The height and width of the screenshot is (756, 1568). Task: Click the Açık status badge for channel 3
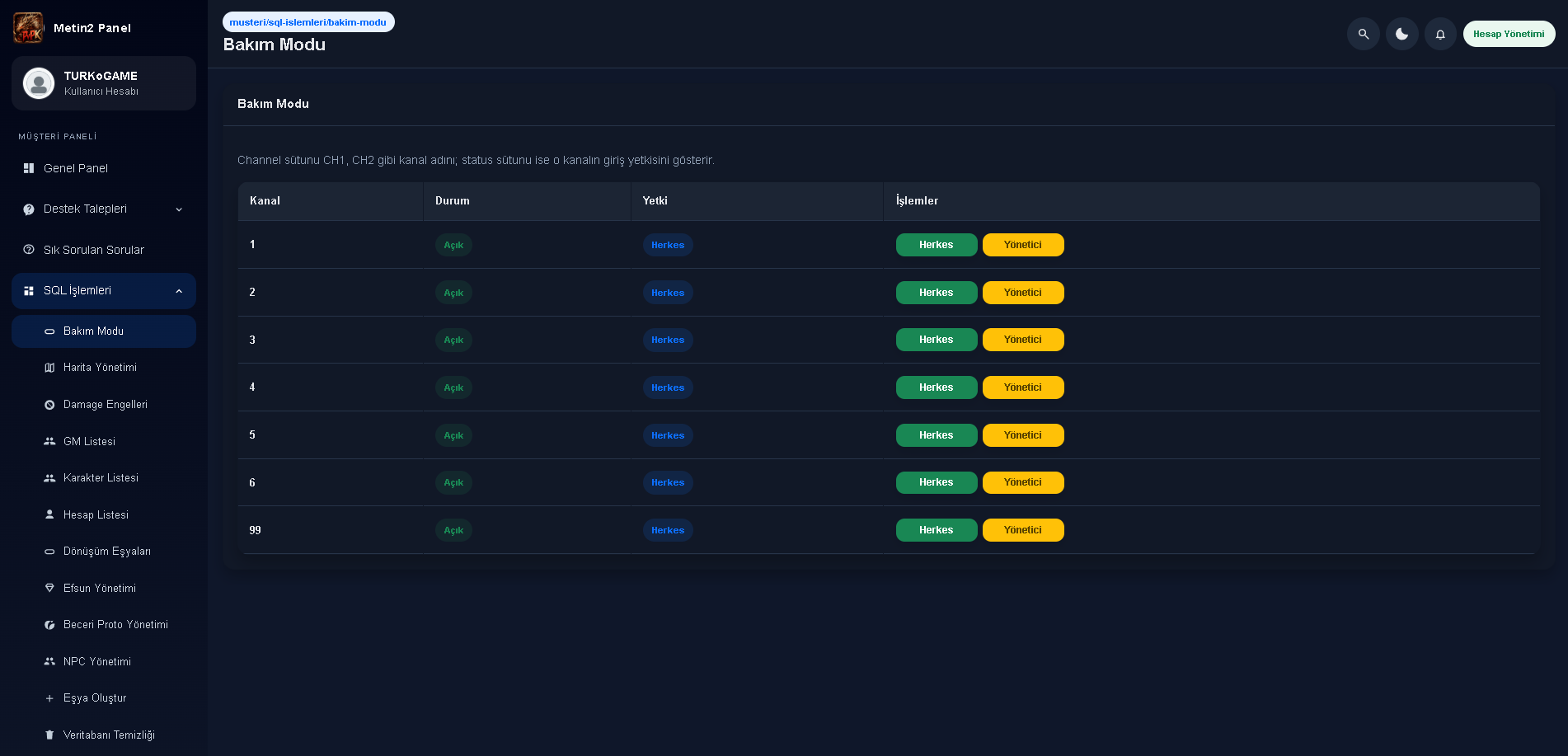(453, 340)
